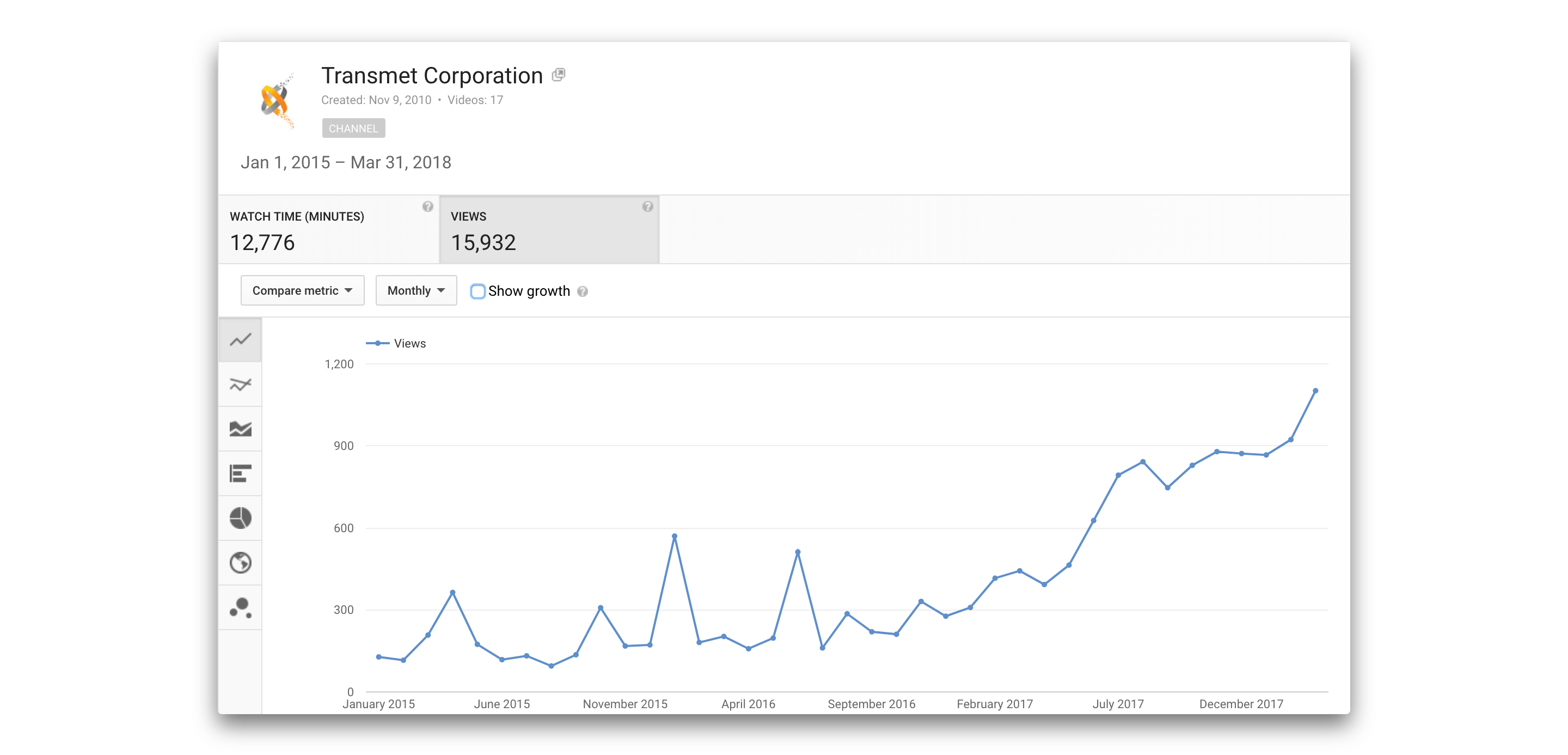The image size is (1568, 755).
Task: Click 'July 2017' x-axis label
Action: click(1118, 704)
